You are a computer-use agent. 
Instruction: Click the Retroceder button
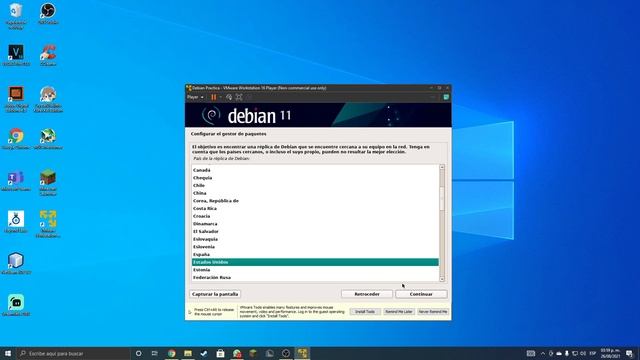[367, 294]
